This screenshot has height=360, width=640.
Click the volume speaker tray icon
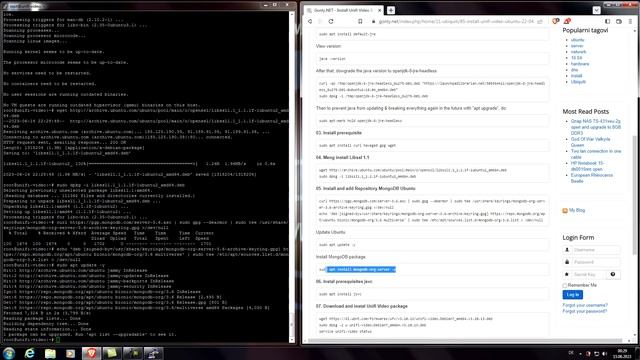[604, 353]
